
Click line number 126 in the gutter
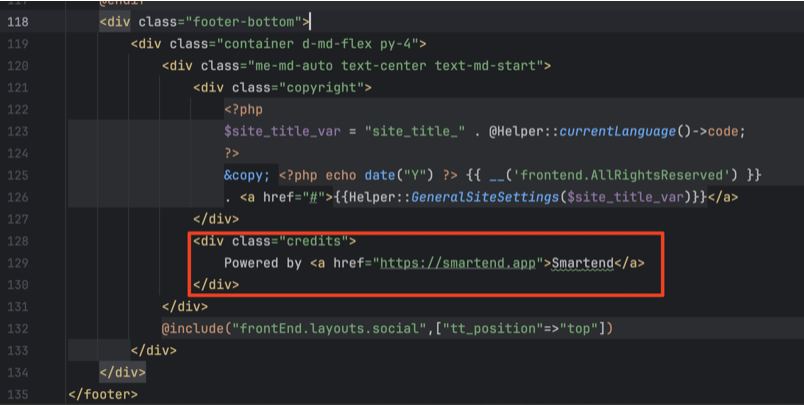pos(18,197)
